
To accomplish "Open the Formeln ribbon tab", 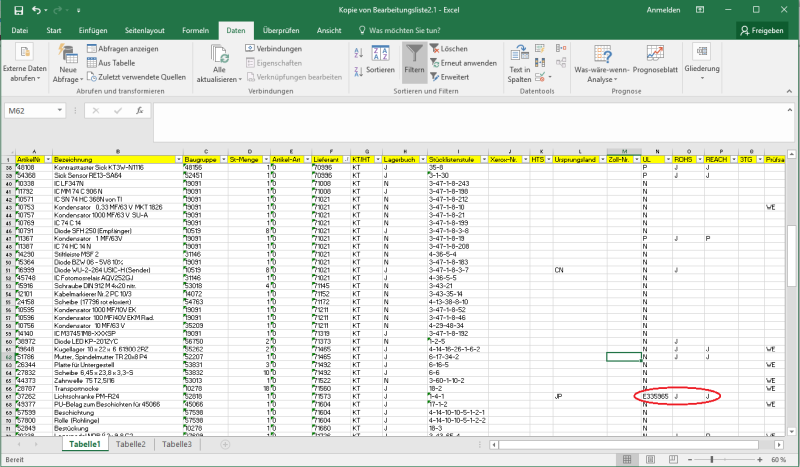I will click(195, 31).
